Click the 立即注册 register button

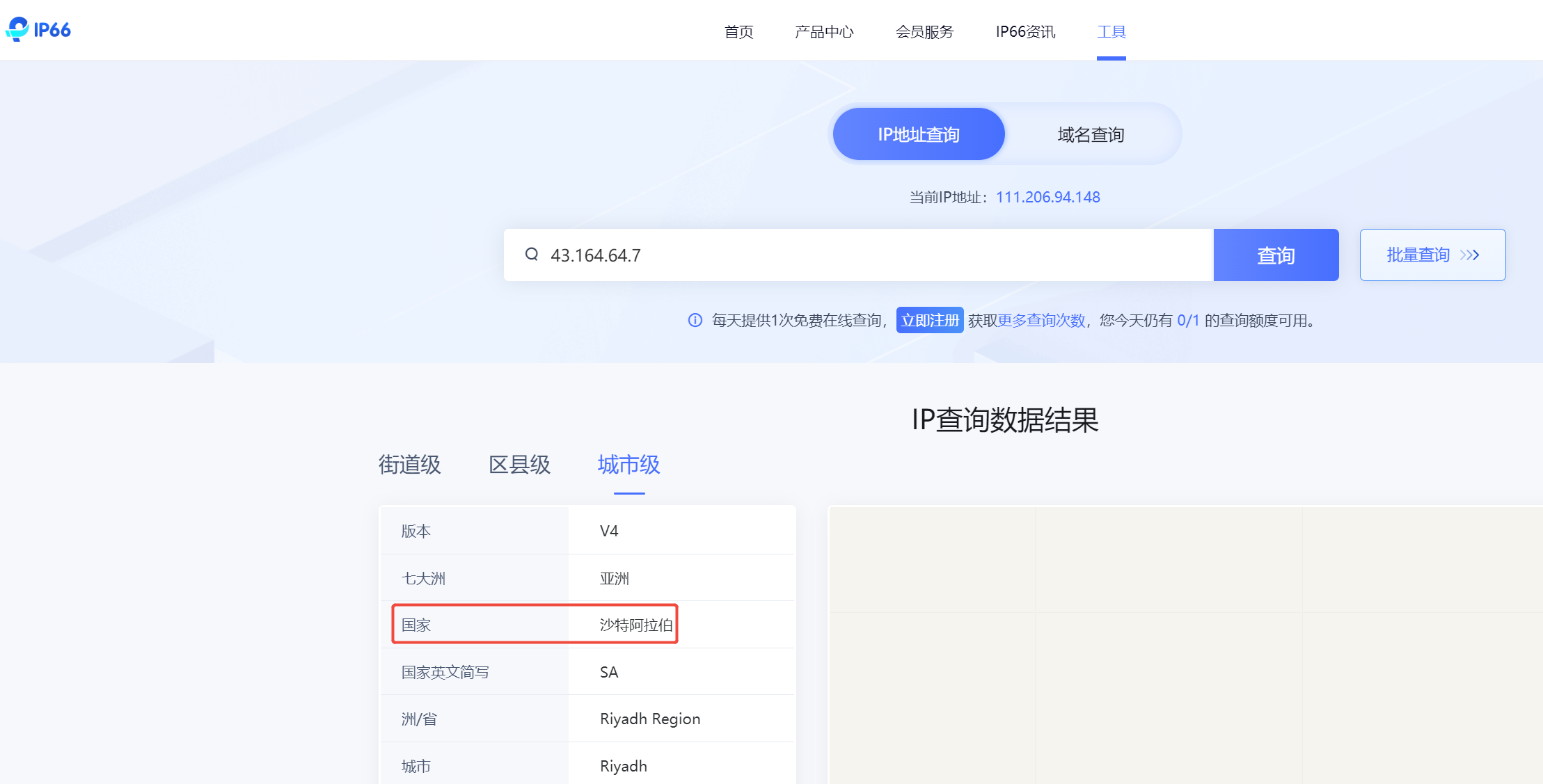[x=929, y=320]
